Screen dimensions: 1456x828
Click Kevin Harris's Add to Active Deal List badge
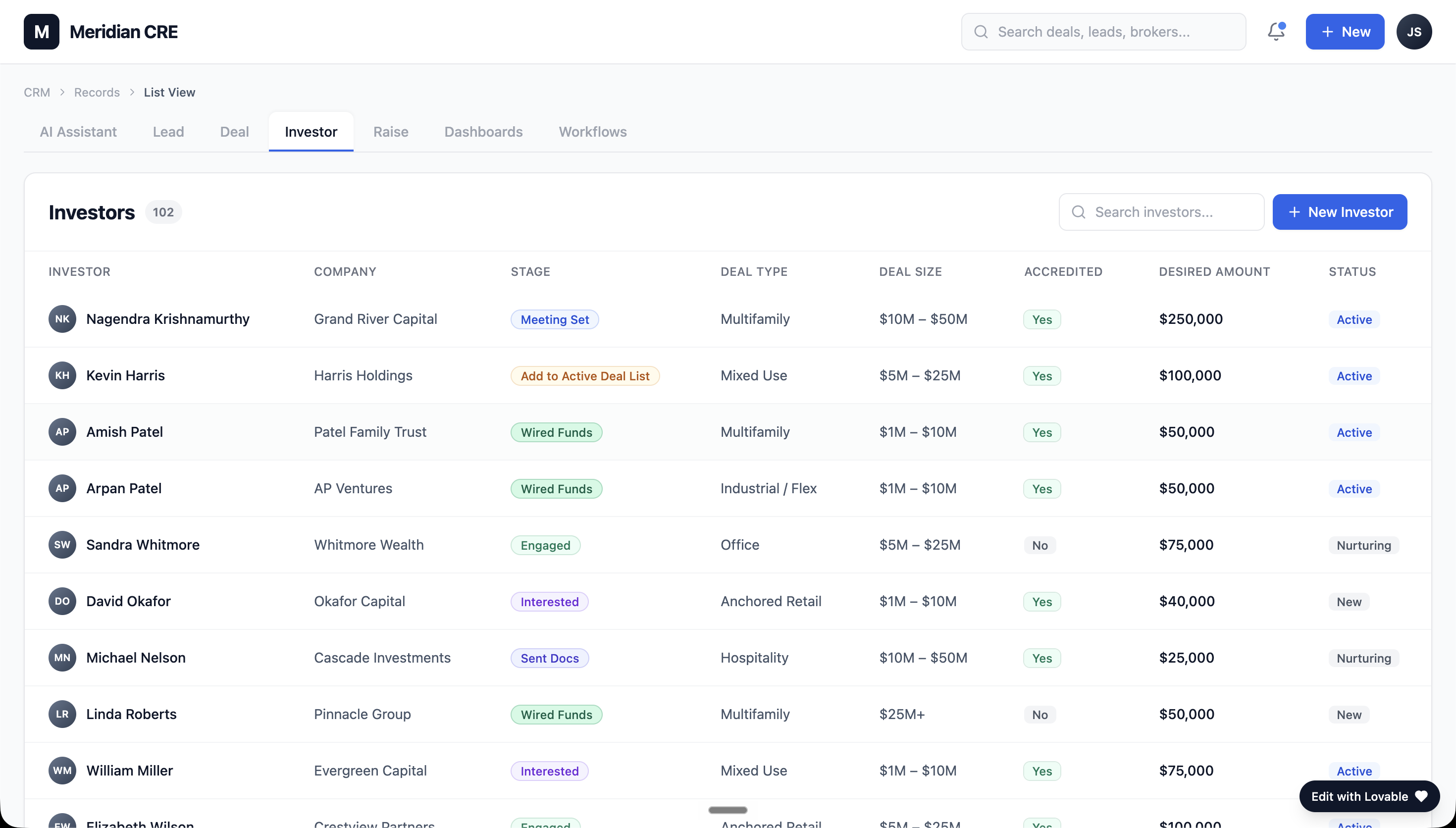[x=585, y=376]
